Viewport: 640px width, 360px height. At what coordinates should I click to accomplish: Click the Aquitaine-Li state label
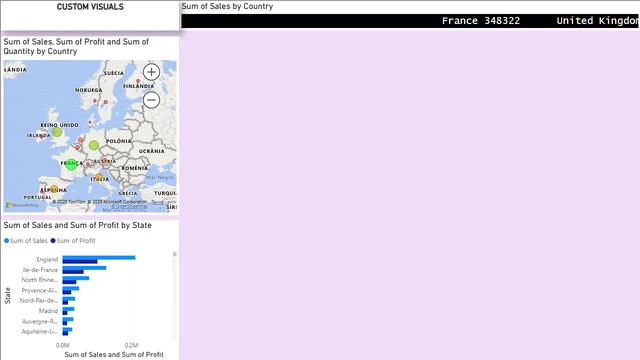[x=40, y=331]
